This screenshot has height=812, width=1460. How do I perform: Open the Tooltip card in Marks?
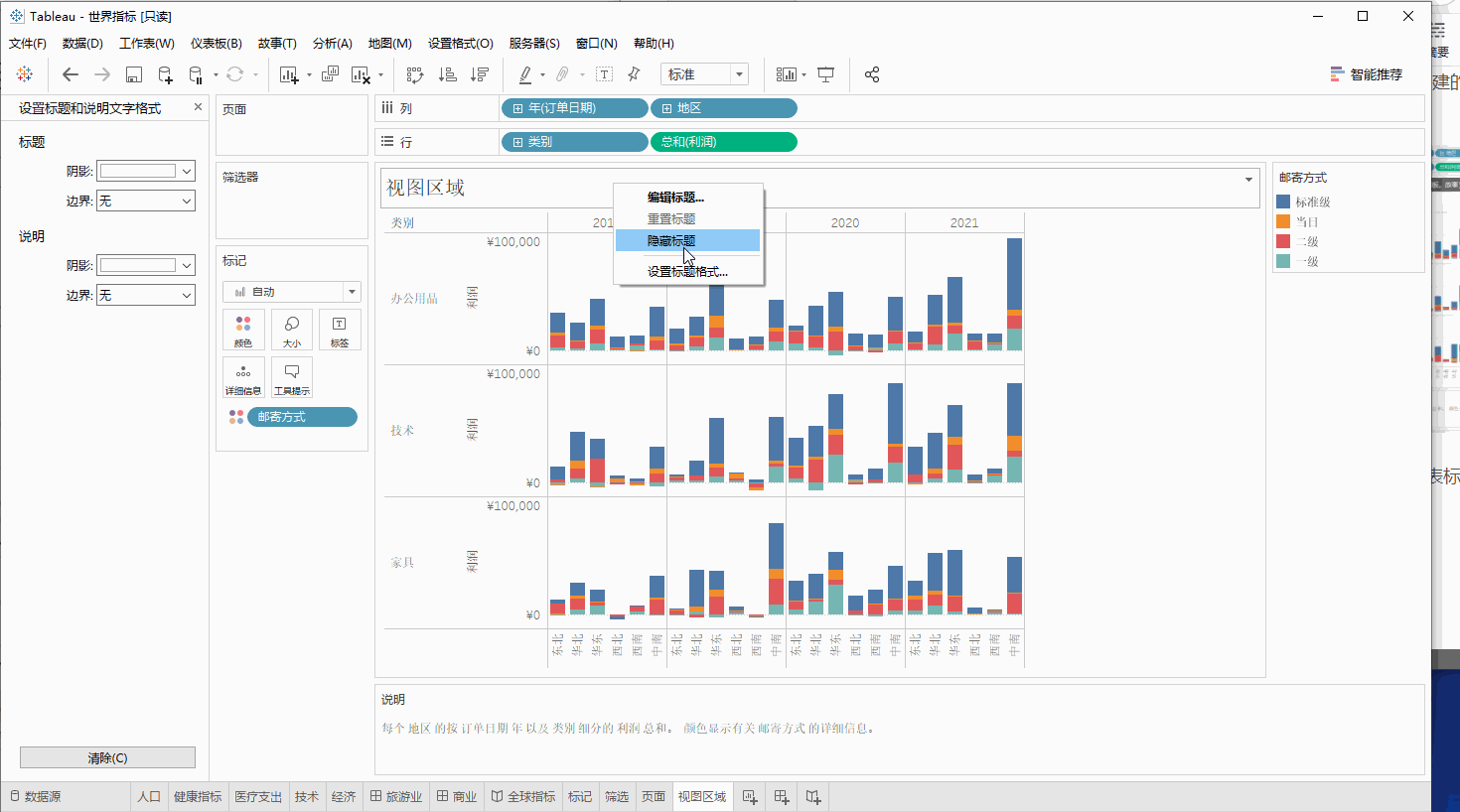292,377
